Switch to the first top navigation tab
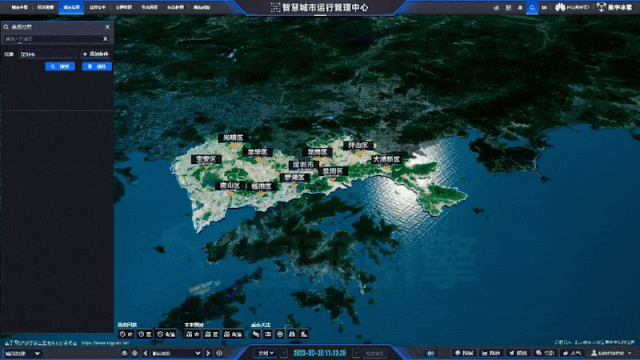Viewport: 640px width, 360px height. pyautogui.click(x=19, y=7)
